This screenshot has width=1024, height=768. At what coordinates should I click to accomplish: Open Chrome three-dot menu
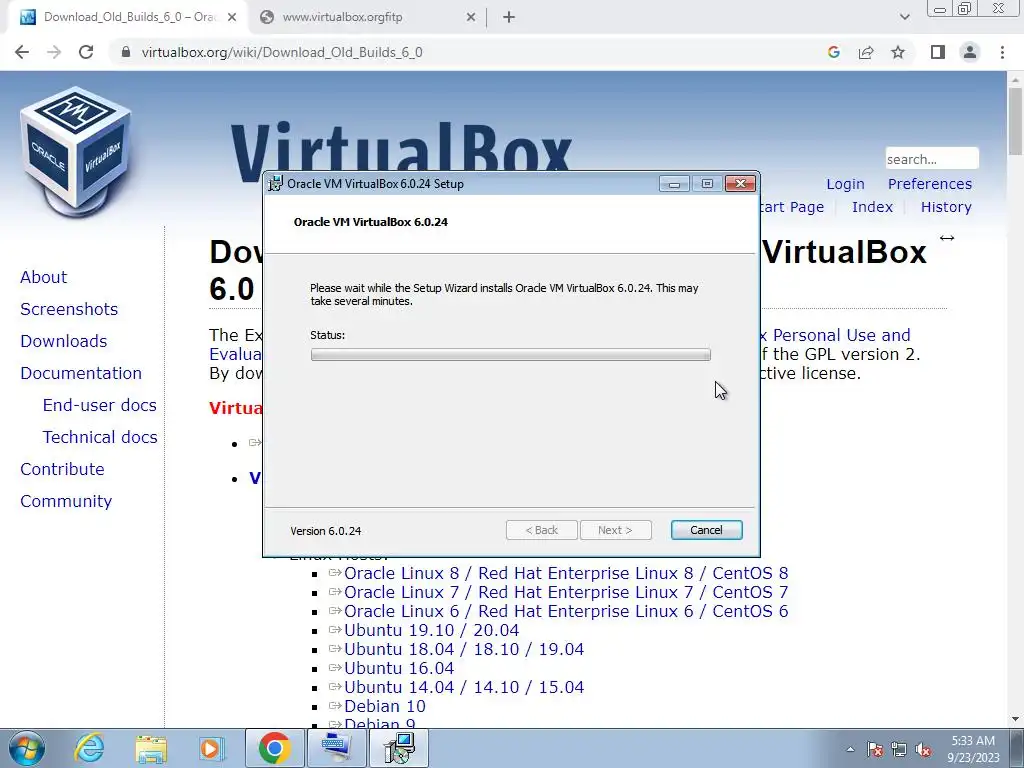click(x=1002, y=52)
